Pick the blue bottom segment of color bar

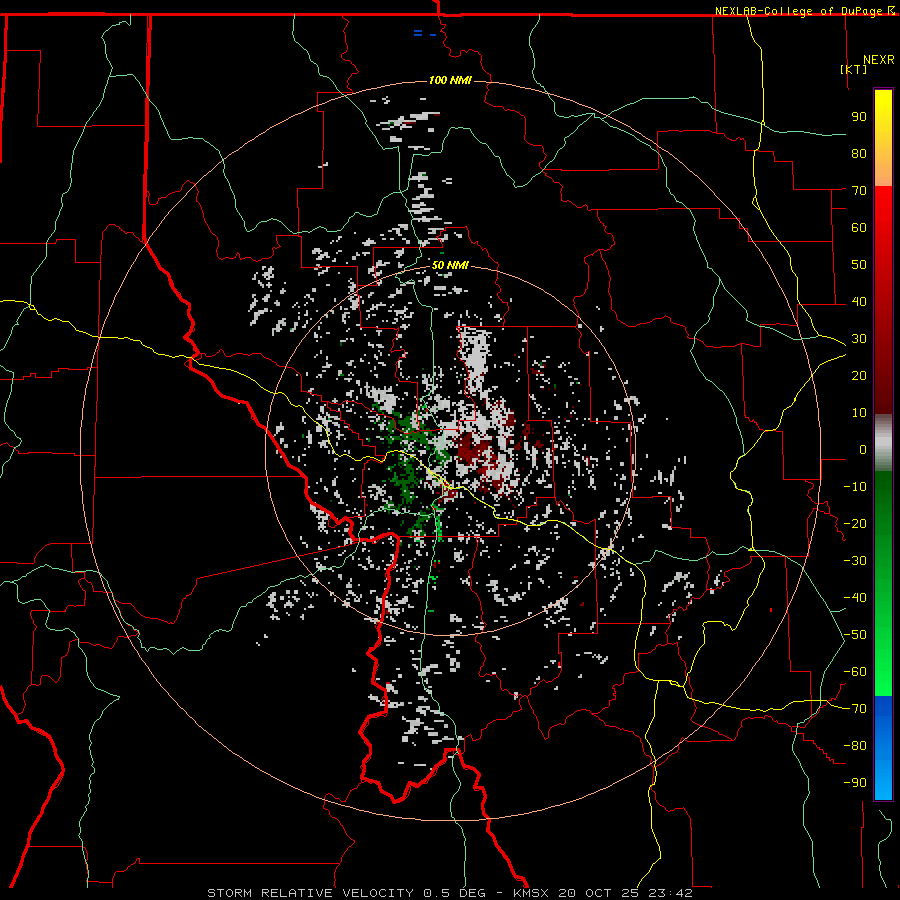click(x=883, y=748)
